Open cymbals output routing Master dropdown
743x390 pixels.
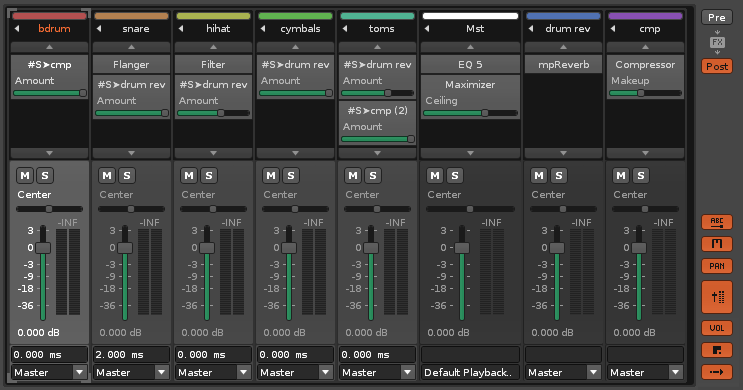pyautogui.click(x=295, y=372)
